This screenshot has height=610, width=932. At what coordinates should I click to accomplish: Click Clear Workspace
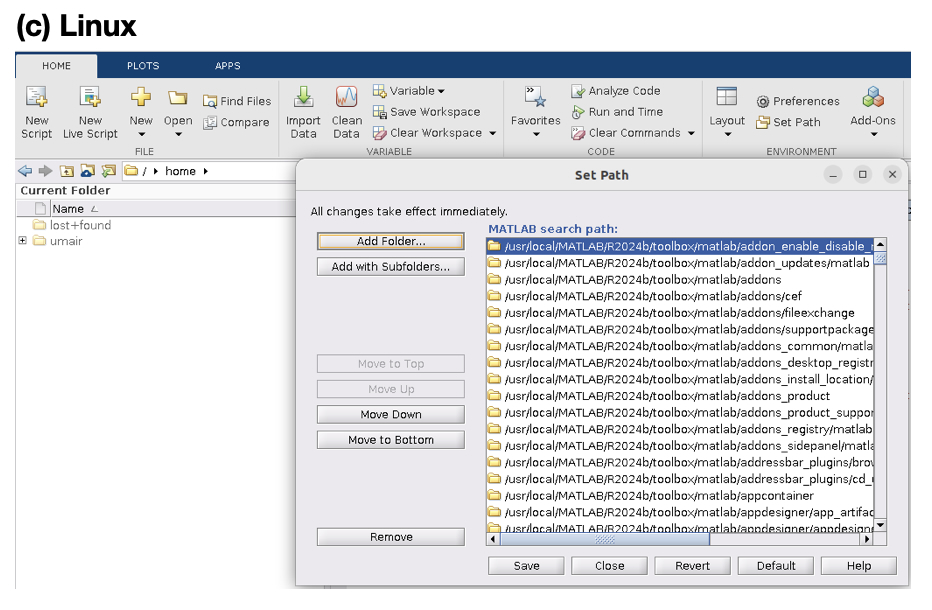click(427, 133)
